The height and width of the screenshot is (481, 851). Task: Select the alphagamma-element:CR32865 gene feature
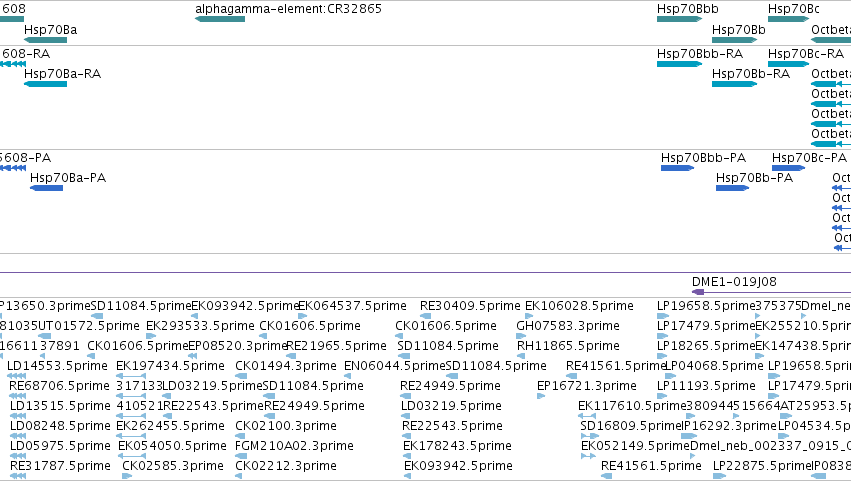[x=220, y=19]
